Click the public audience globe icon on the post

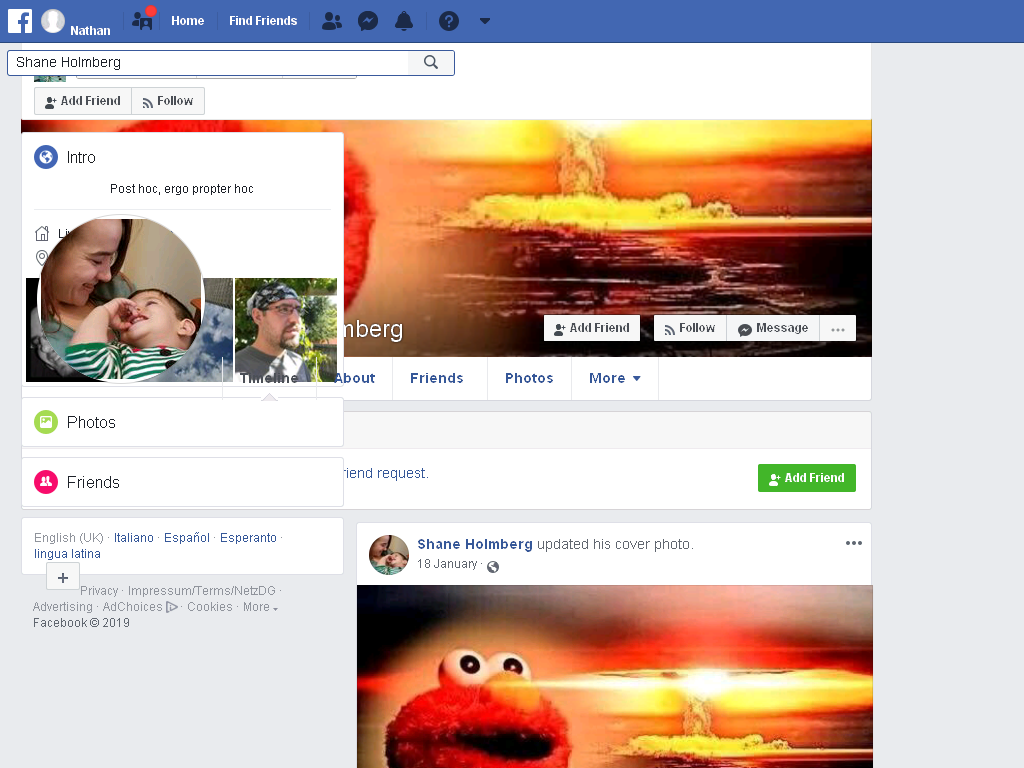493,567
